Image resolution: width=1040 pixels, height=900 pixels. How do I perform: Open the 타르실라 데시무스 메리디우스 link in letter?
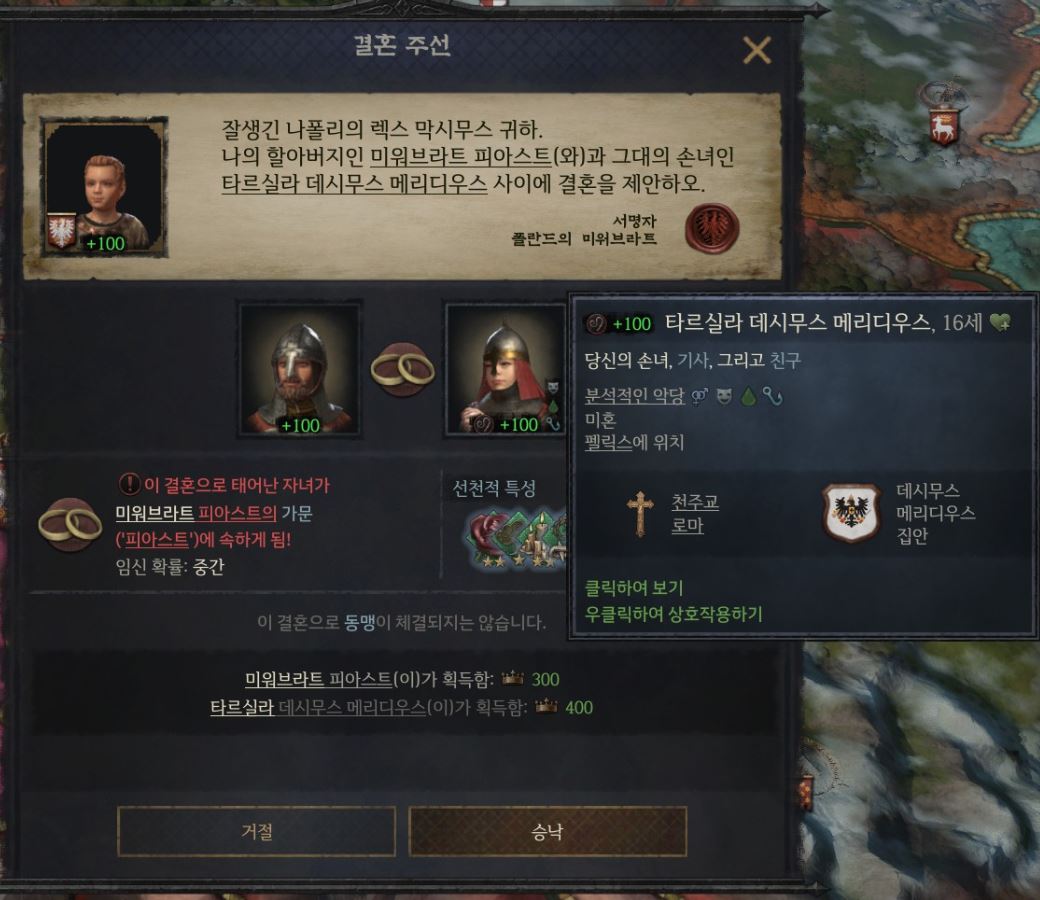coord(354,183)
